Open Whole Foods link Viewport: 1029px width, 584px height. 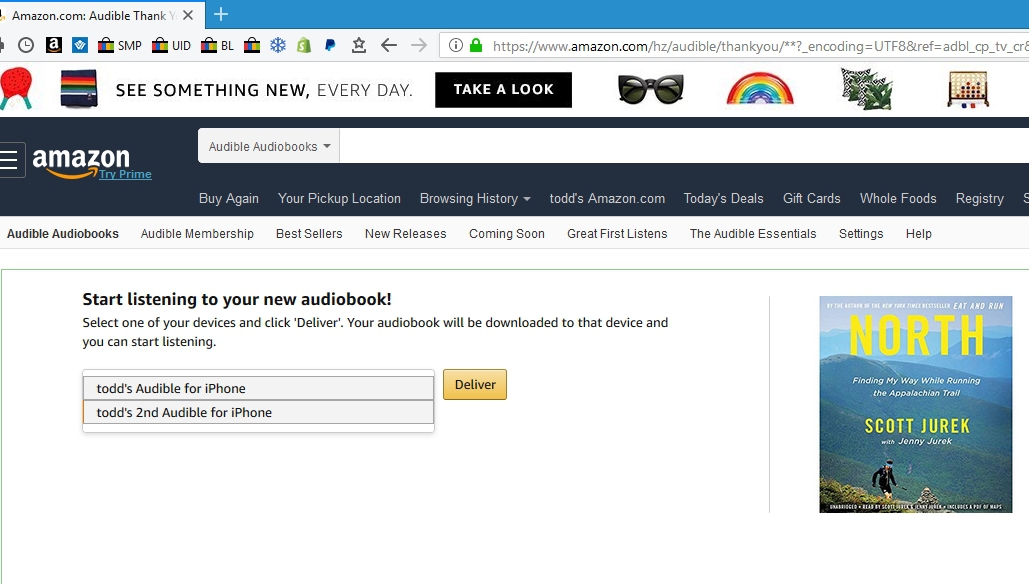(x=898, y=198)
